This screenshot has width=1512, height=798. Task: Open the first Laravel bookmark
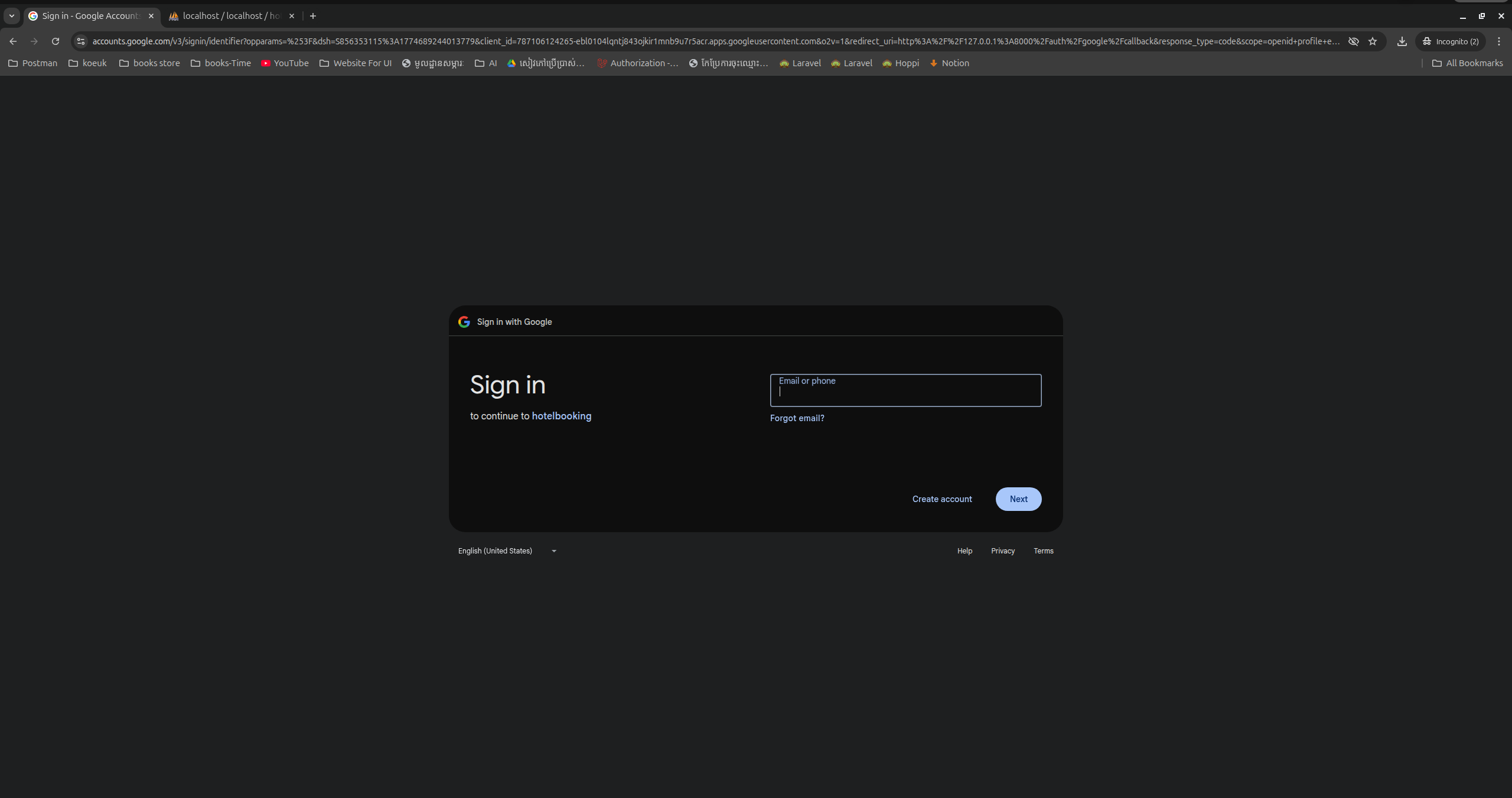click(x=800, y=63)
